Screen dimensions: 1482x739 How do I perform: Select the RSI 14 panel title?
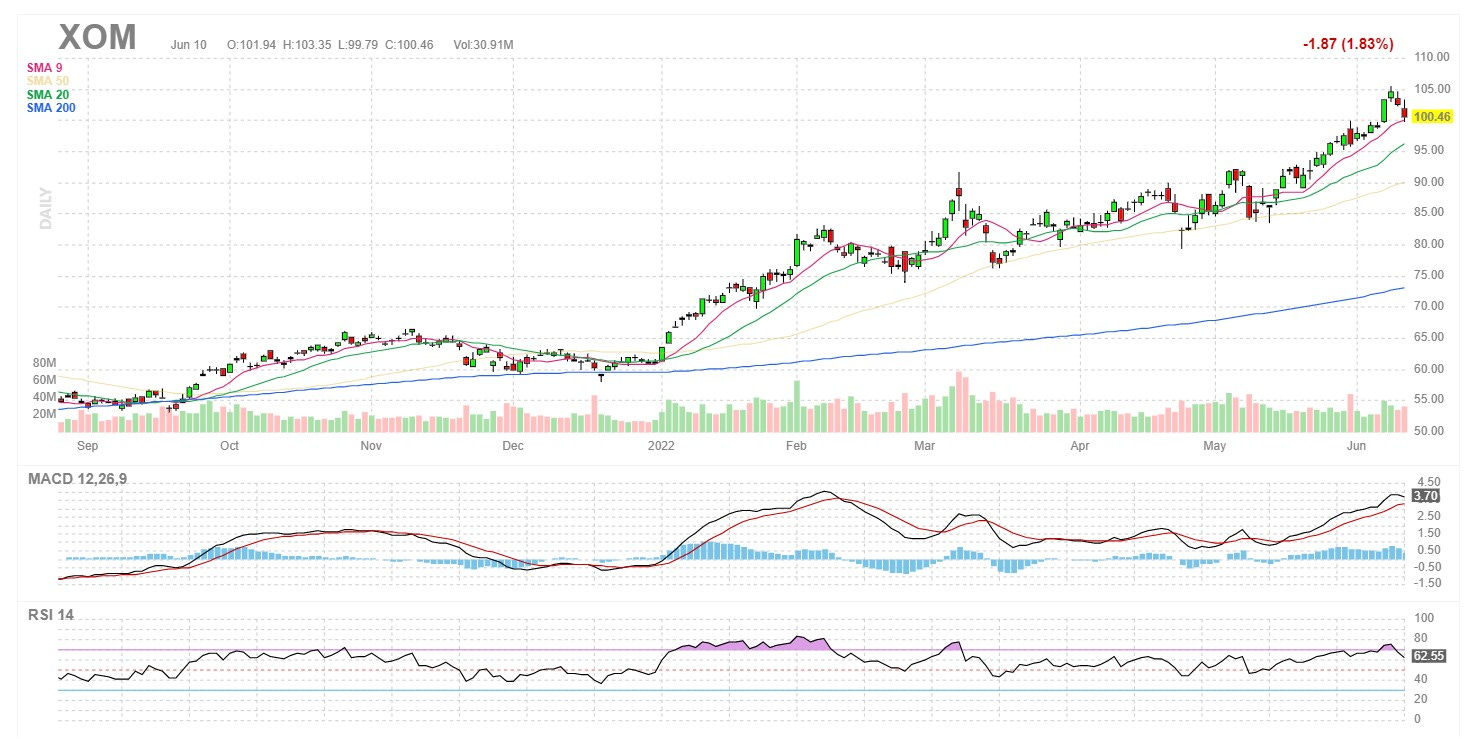point(50,615)
